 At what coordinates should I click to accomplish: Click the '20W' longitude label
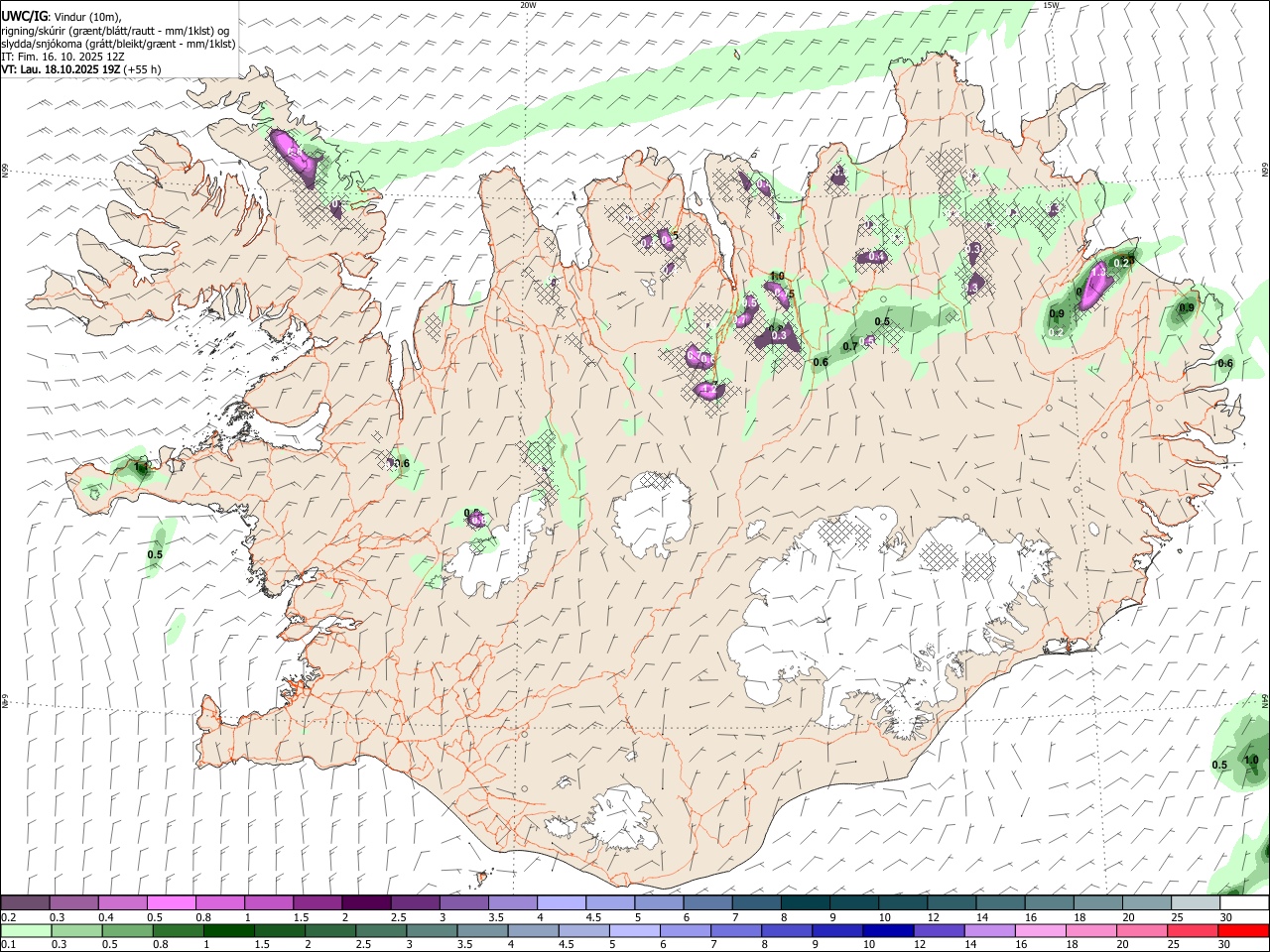[x=528, y=5]
